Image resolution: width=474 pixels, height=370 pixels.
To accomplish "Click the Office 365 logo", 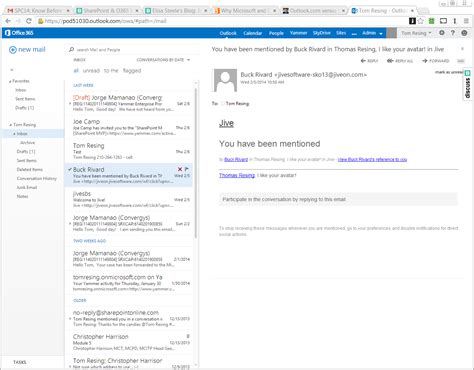I will pyautogui.click(x=19, y=33).
